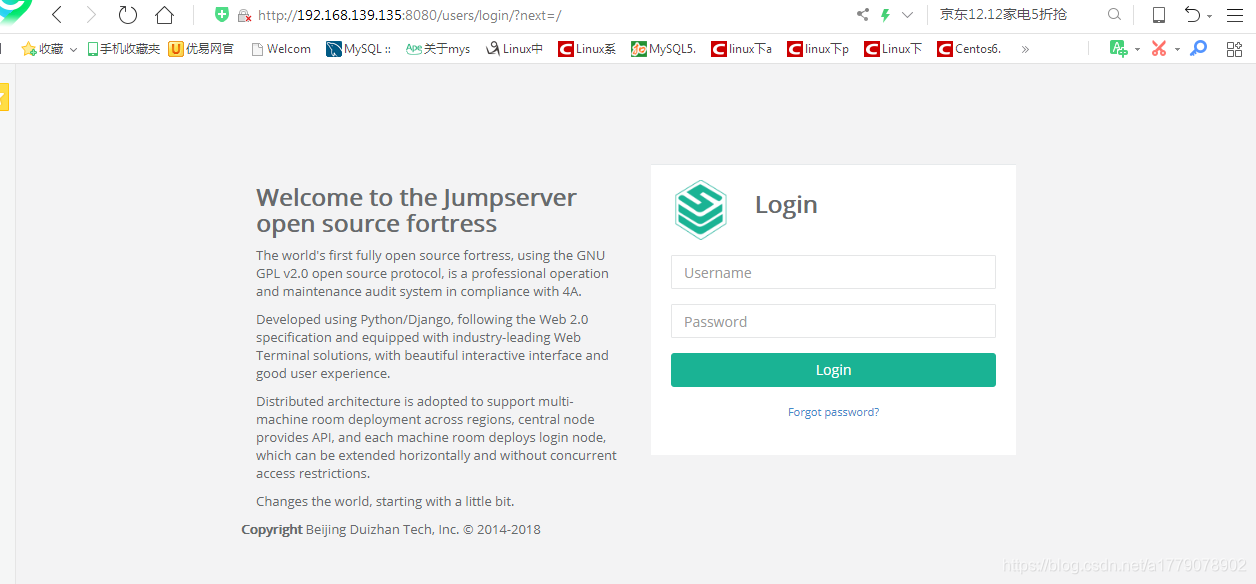Click the green lightning speed-mode icon
1256x584 pixels.
[x=885, y=15]
